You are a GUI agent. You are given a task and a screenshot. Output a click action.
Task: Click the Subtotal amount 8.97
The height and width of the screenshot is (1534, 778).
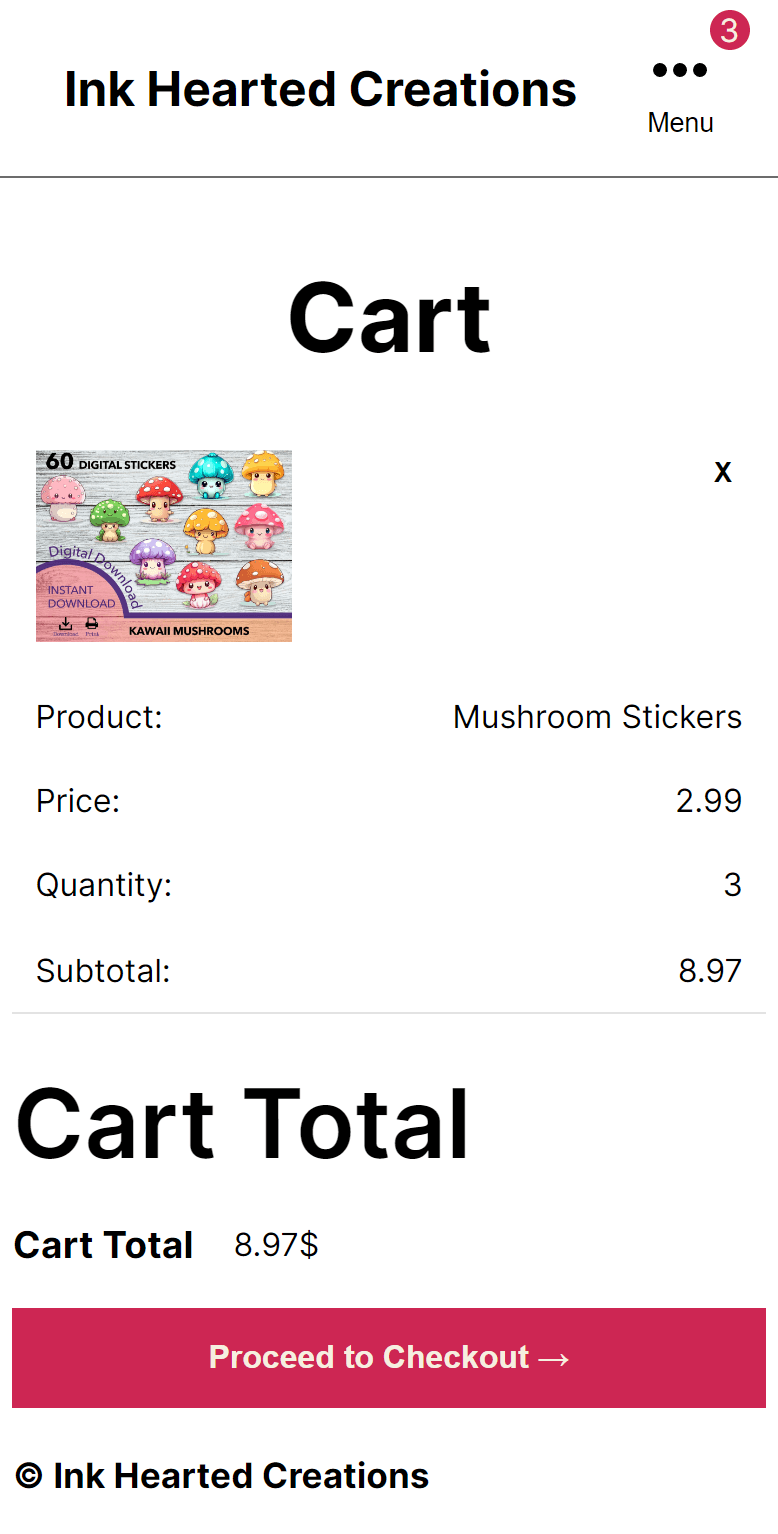(710, 970)
